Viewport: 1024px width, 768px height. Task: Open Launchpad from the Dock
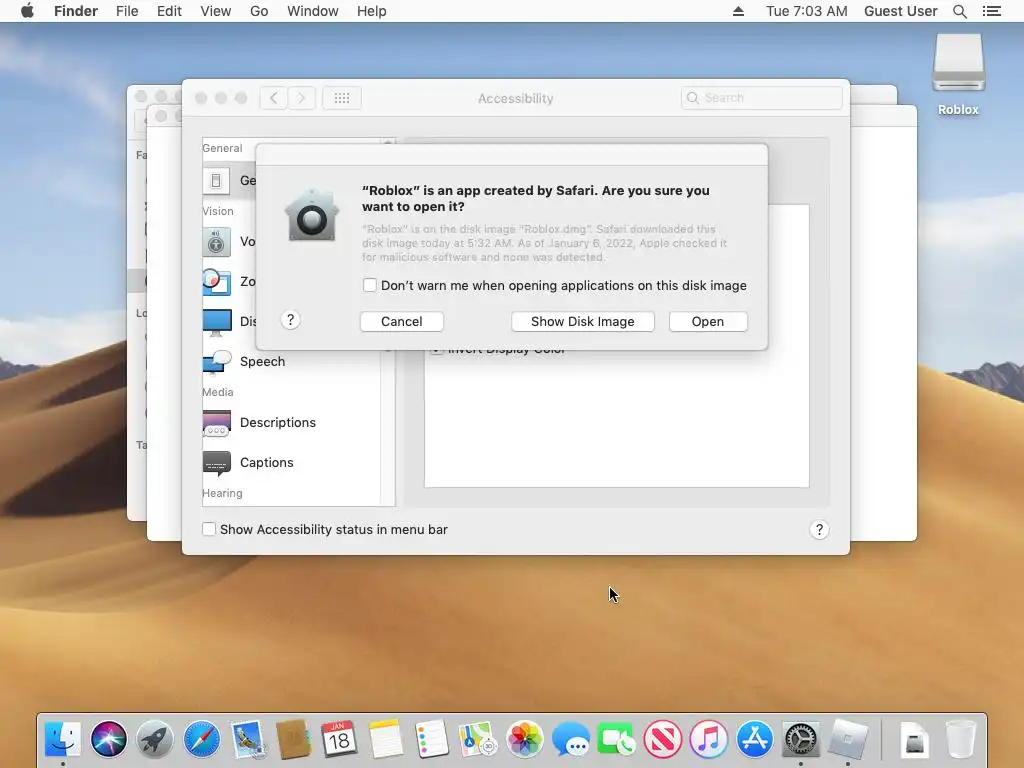point(155,740)
